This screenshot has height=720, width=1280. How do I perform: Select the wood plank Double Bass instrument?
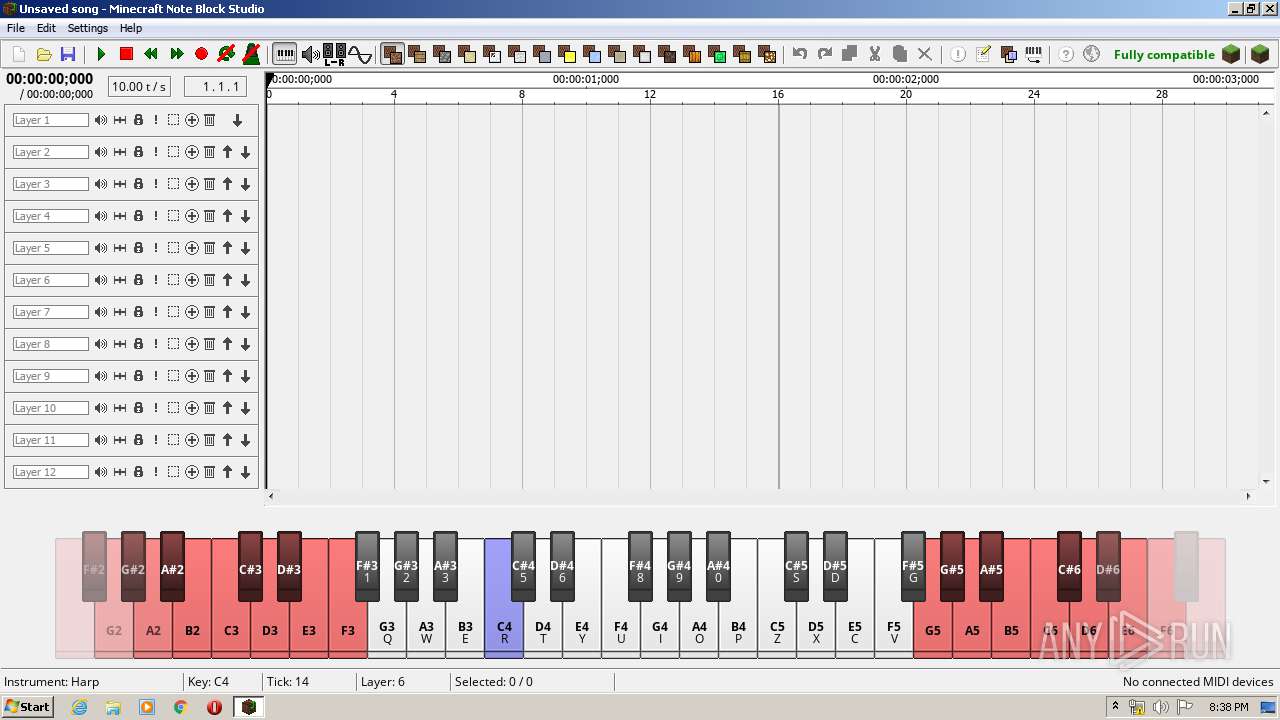pyautogui.click(x=418, y=54)
